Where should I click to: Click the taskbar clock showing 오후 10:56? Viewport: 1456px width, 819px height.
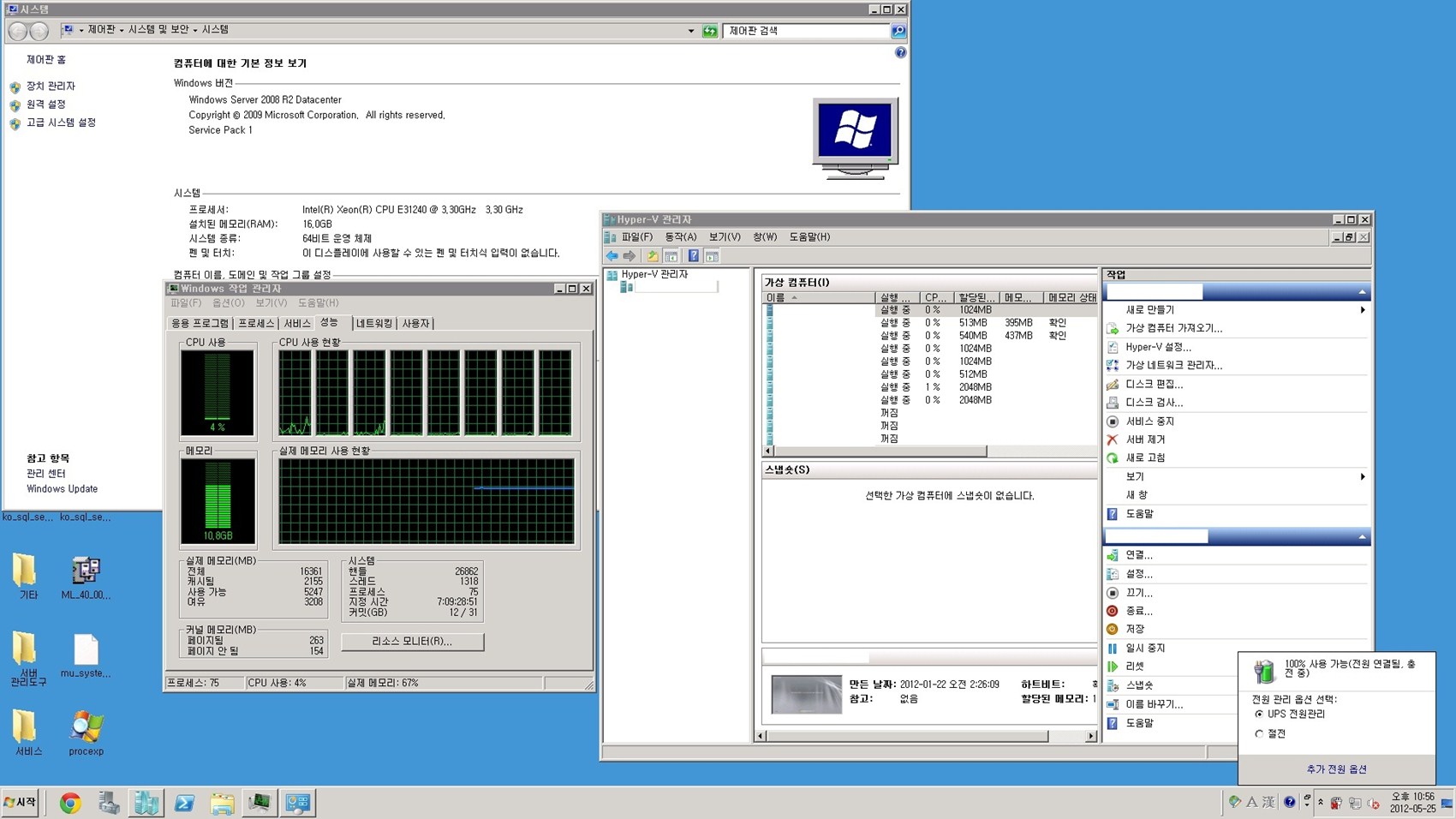tap(1412, 803)
